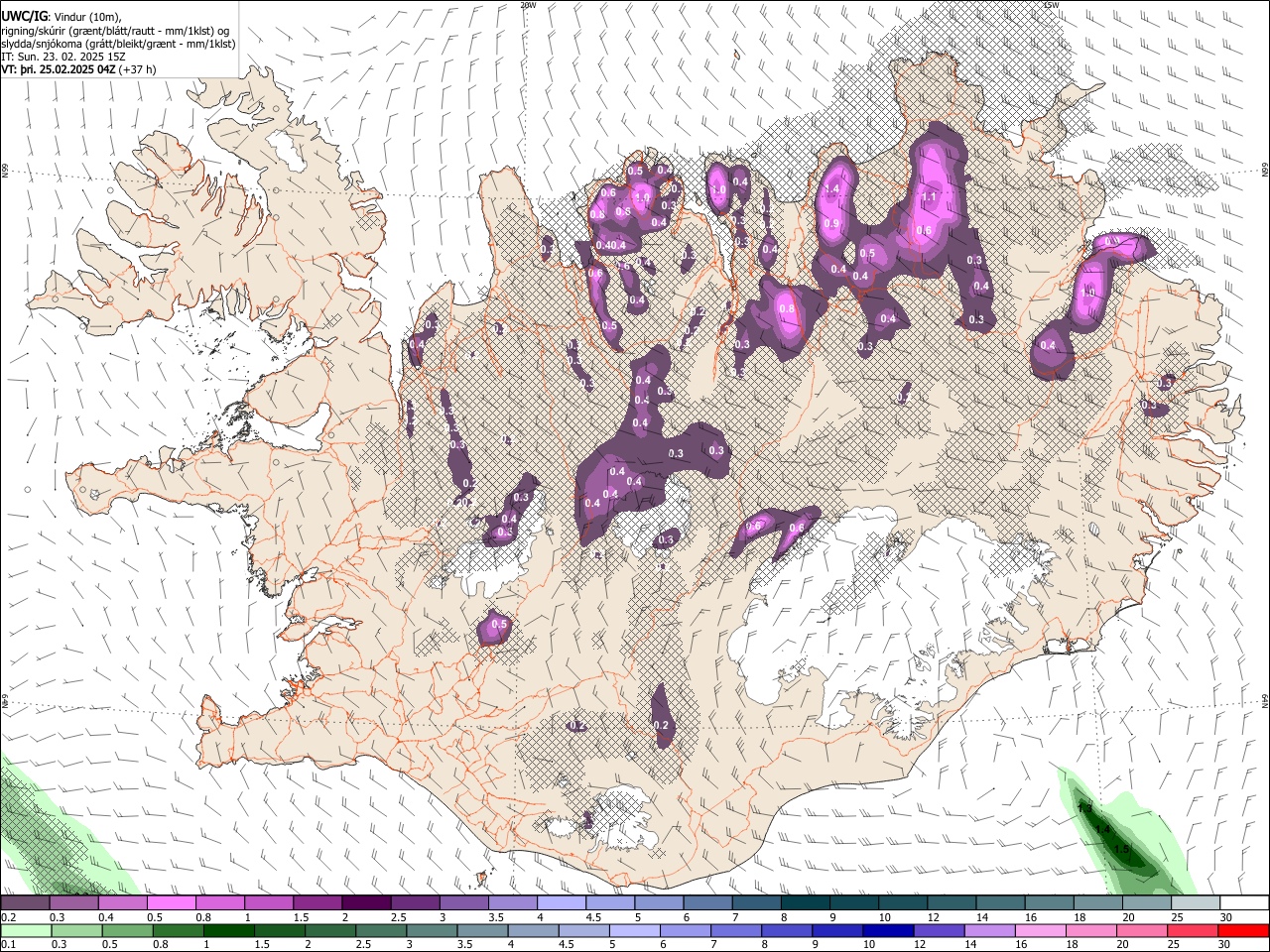Click the '15W' longitude label at top
Viewport: 1270px width, 952px height.
pyautogui.click(x=1051, y=5)
